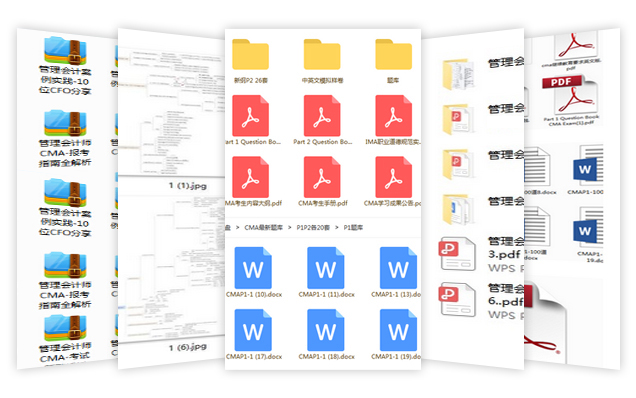Go to CMA最新题库 in breadcrumb path
The height and width of the screenshot is (398, 636).
coord(263,228)
